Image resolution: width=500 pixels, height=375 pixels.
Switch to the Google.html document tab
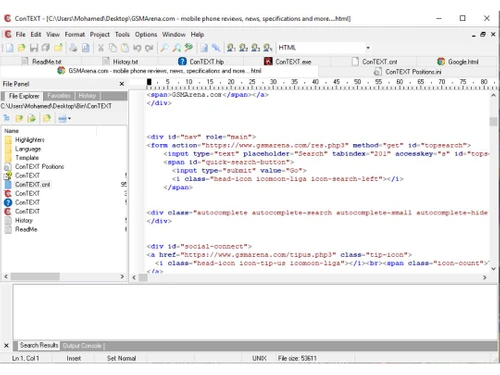click(x=458, y=62)
